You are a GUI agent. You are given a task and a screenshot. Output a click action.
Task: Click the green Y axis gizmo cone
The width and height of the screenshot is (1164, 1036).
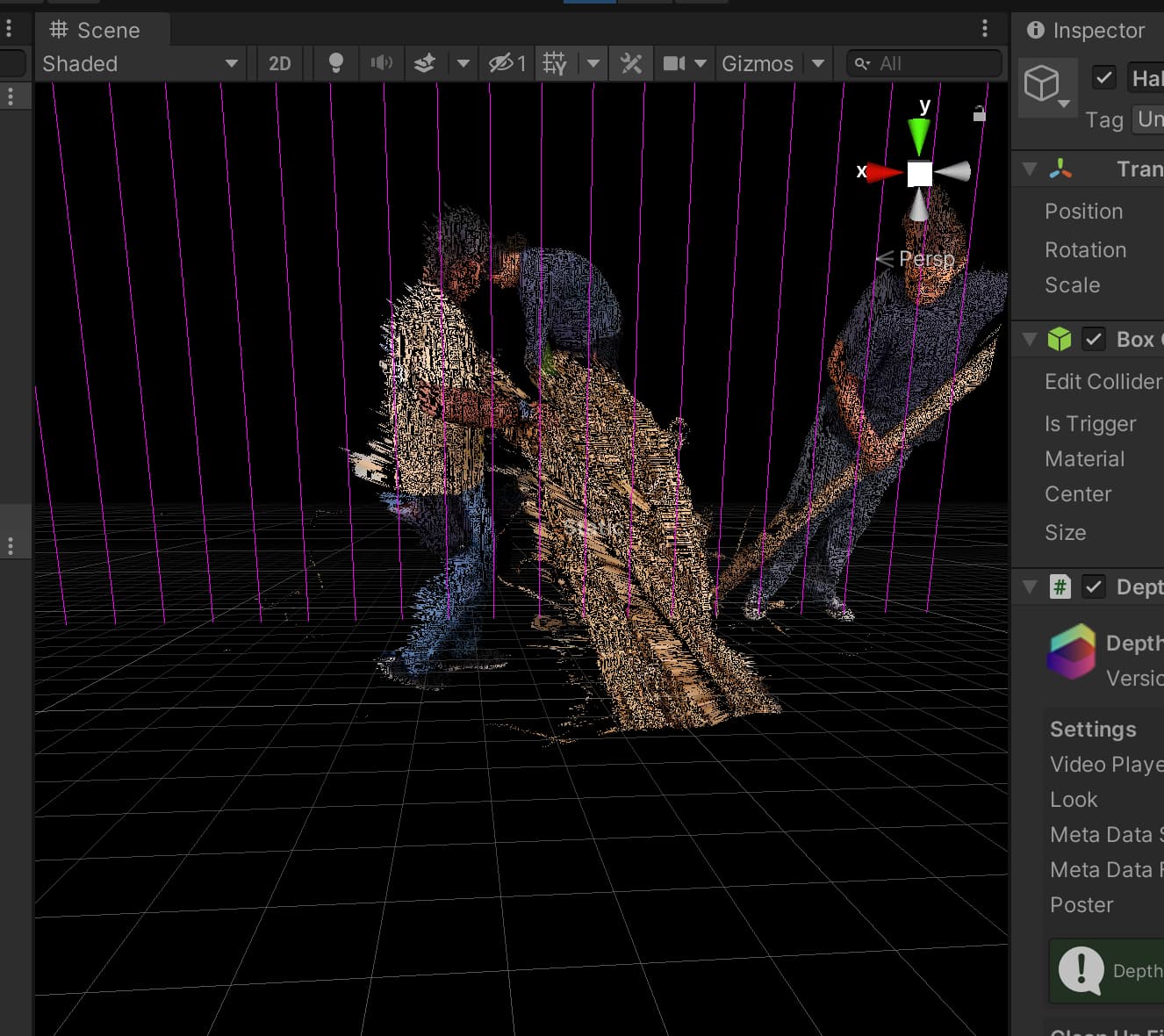pos(919,134)
